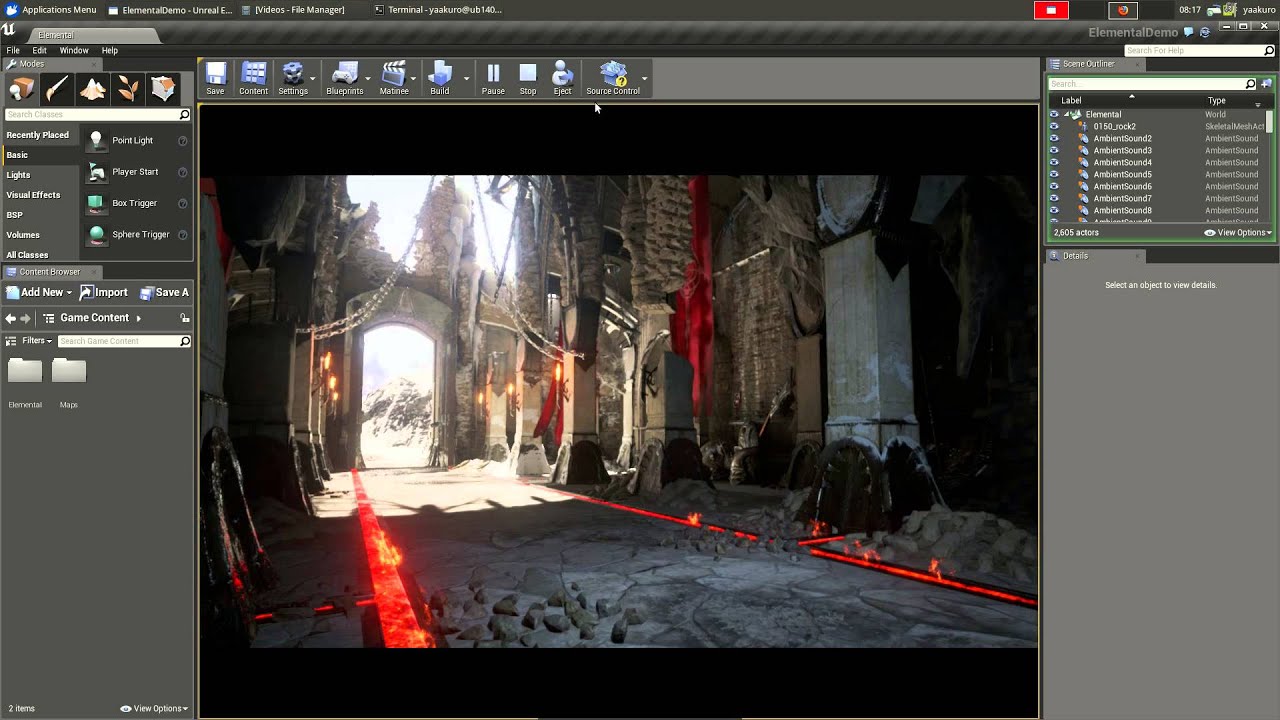The height and width of the screenshot is (720, 1280).
Task: Select the Paint mode brush icon
Action: coord(57,89)
